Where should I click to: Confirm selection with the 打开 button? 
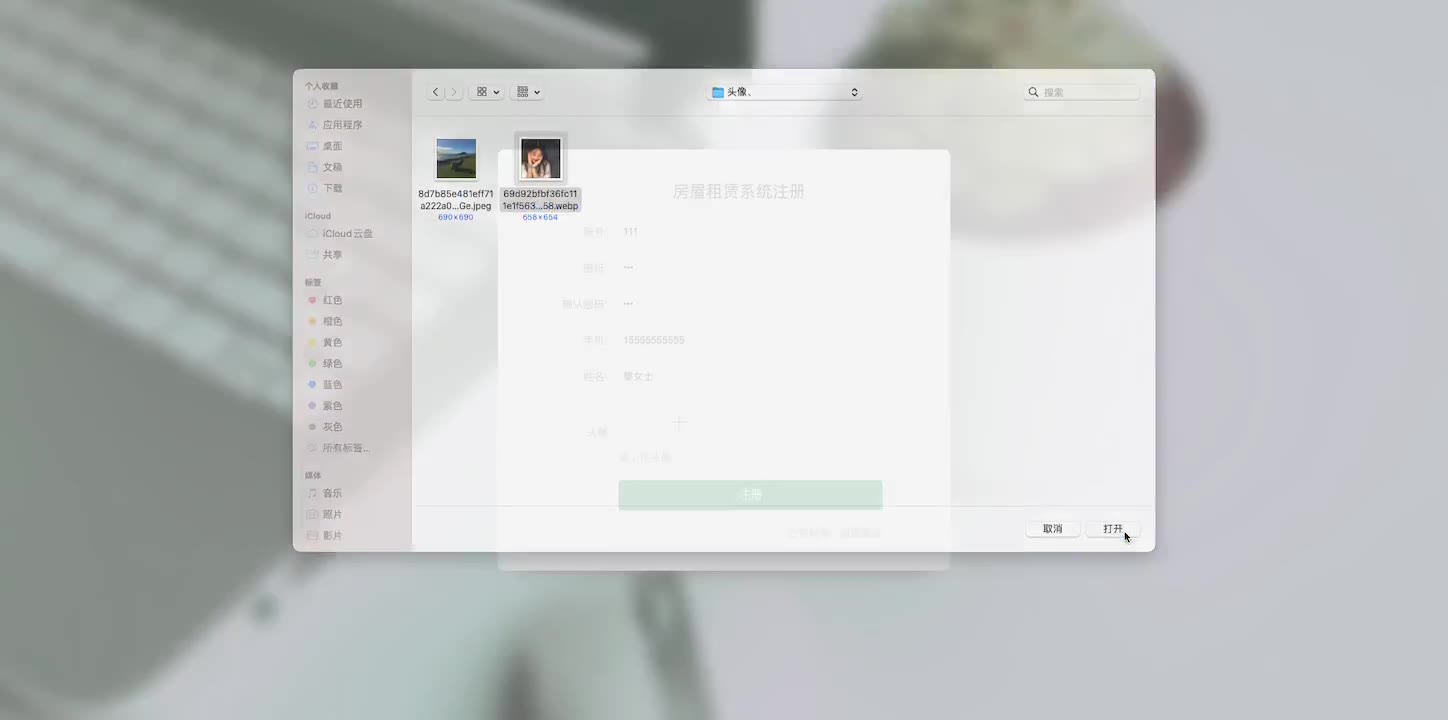pos(1113,529)
